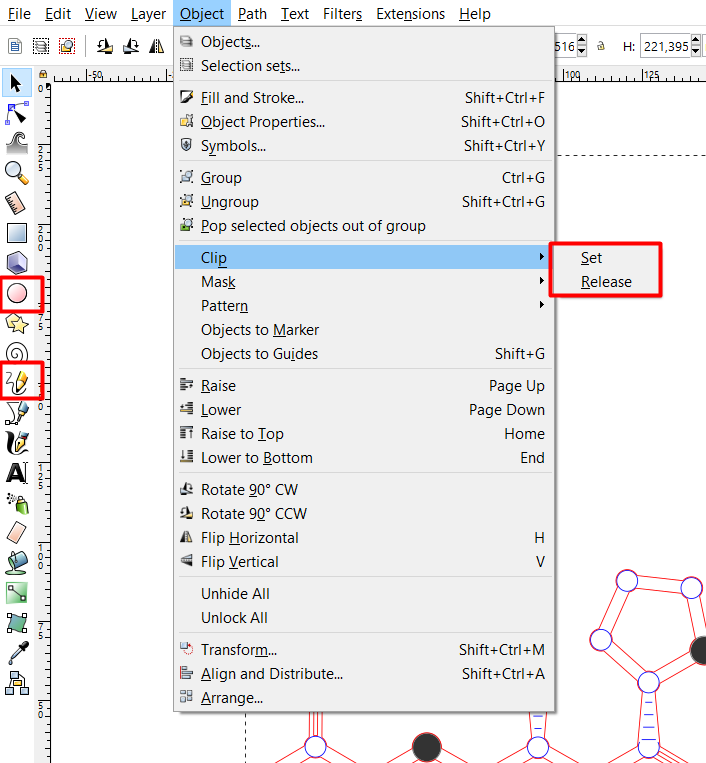Image resolution: width=706 pixels, height=763 pixels.
Task: Click select all in all layers icon
Action: point(41,46)
